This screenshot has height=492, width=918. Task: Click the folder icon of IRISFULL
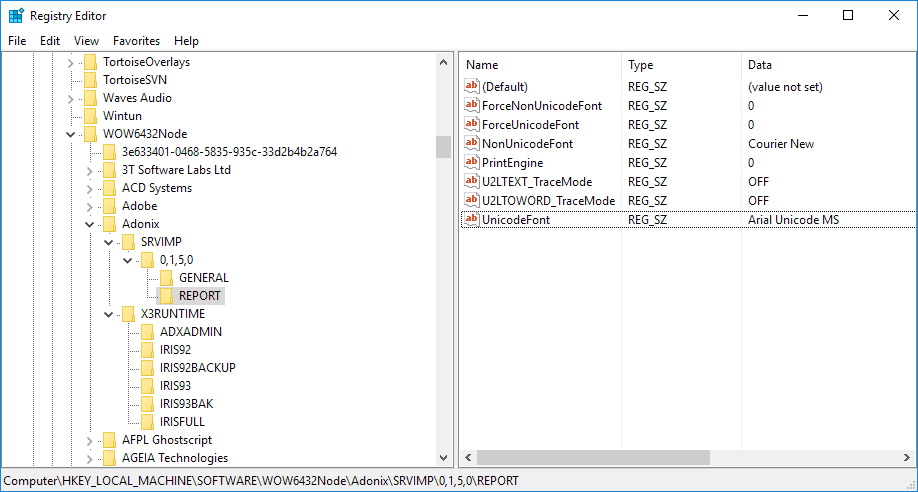tap(148, 422)
